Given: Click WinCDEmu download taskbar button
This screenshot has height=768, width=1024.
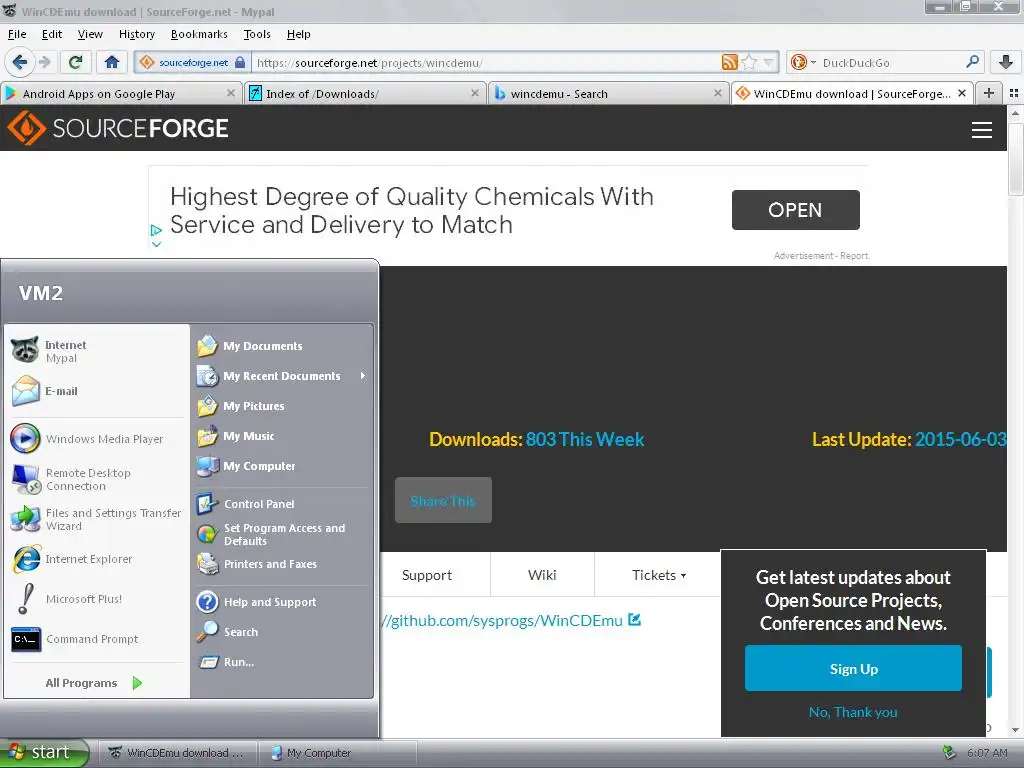Looking at the screenshot, I should pyautogui.click(x=178, y=753).
